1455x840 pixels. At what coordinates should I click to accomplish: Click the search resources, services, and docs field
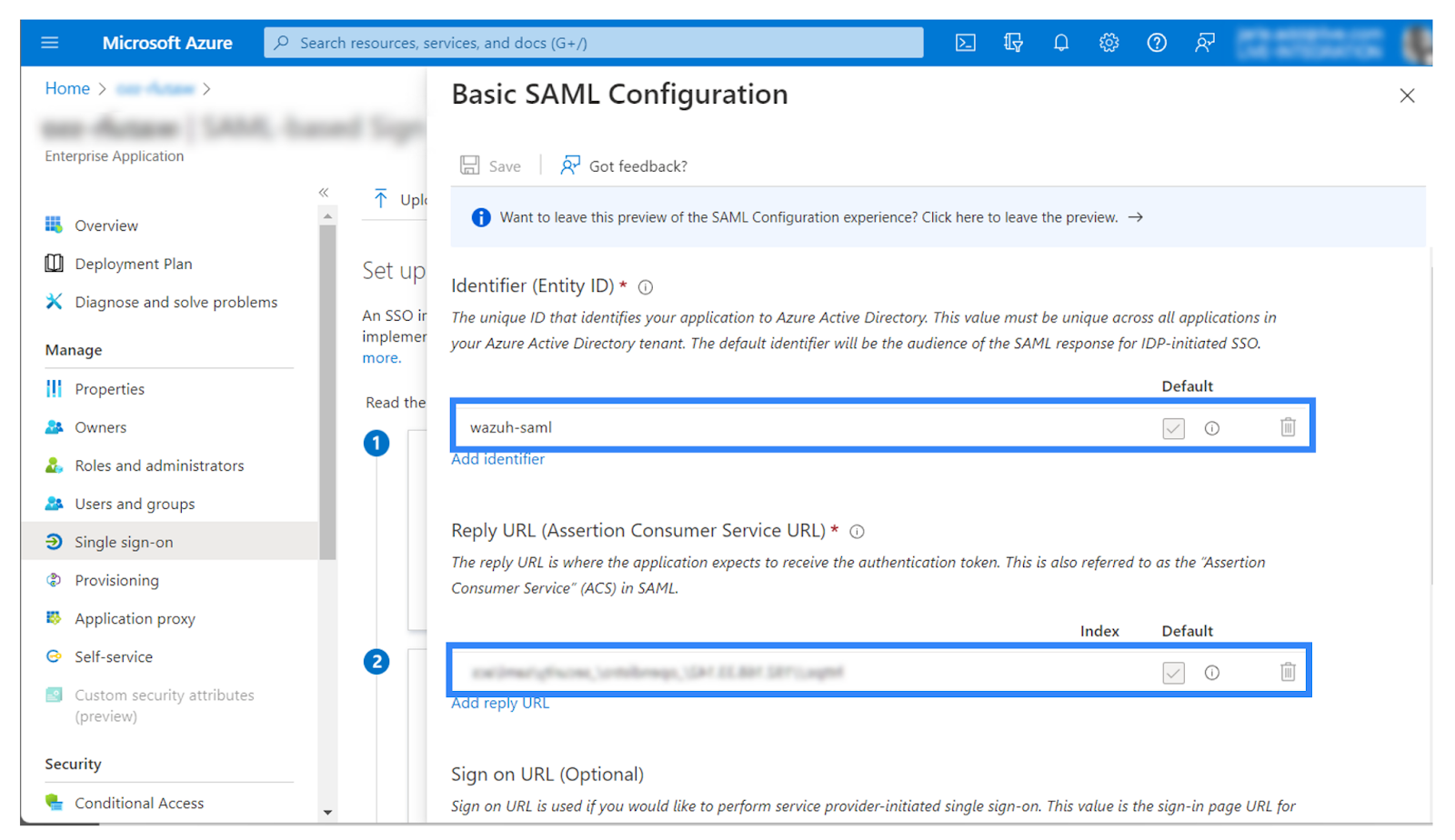tap(593, 43)
